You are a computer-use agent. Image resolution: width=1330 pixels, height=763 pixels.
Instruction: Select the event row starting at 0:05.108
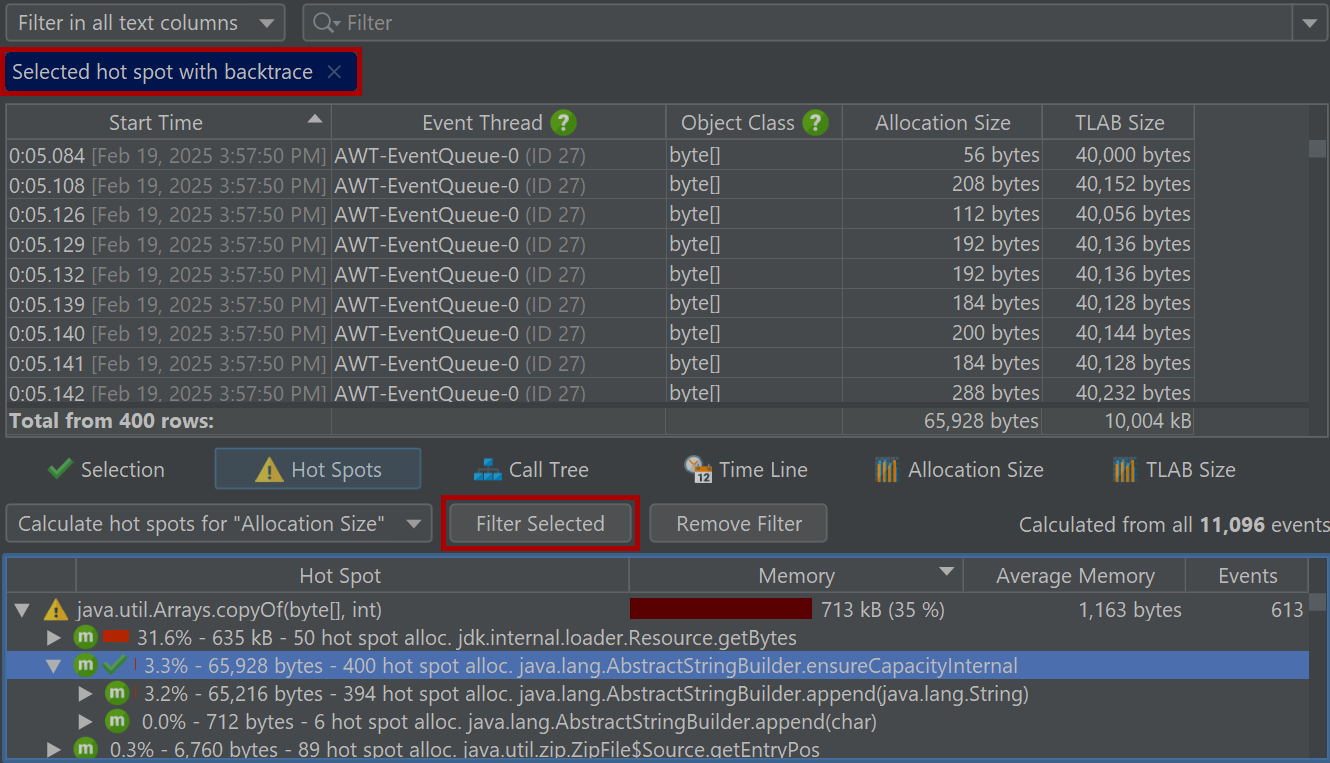point(600,184)
